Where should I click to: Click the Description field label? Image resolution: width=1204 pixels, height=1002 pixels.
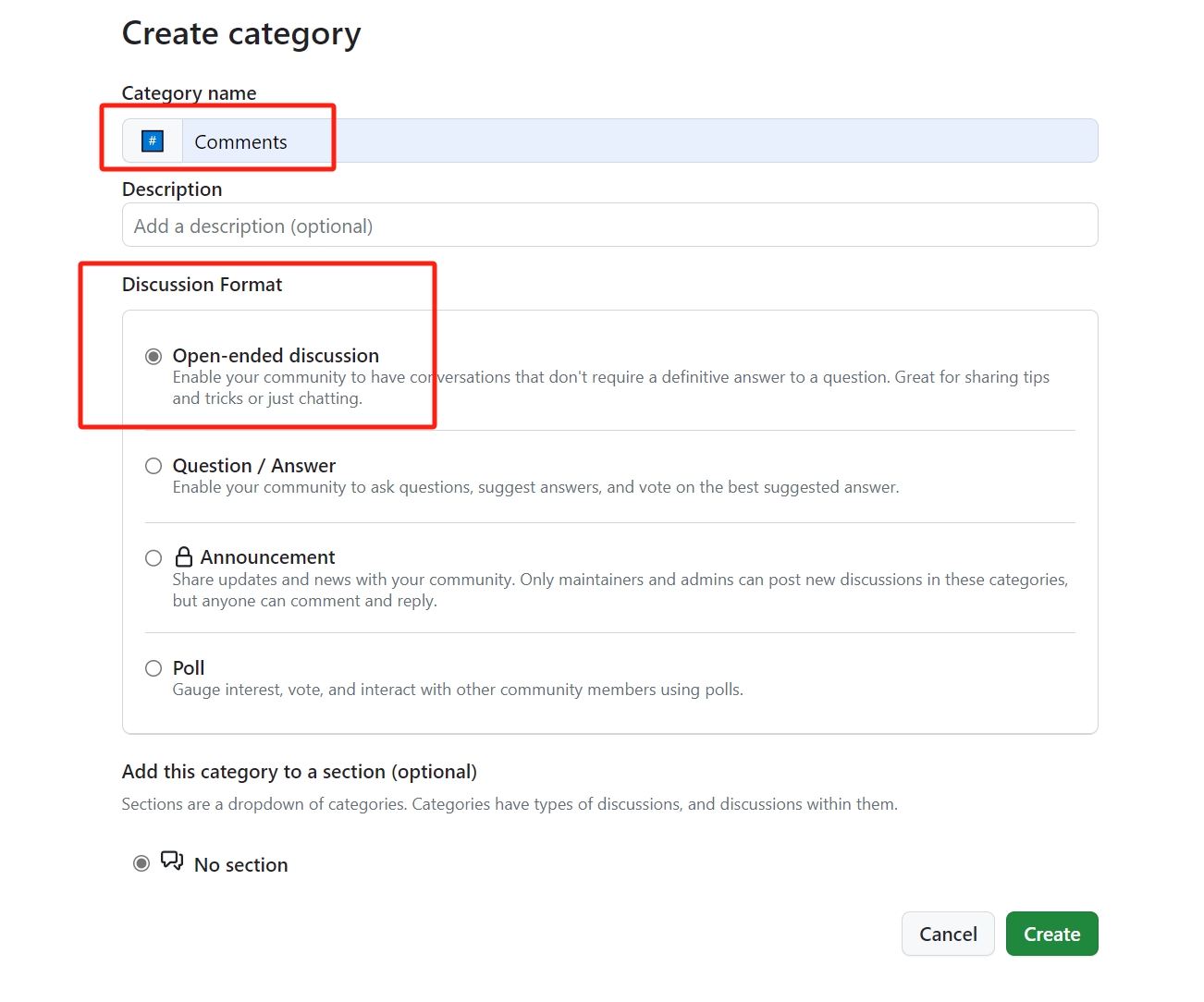(172, 189)
